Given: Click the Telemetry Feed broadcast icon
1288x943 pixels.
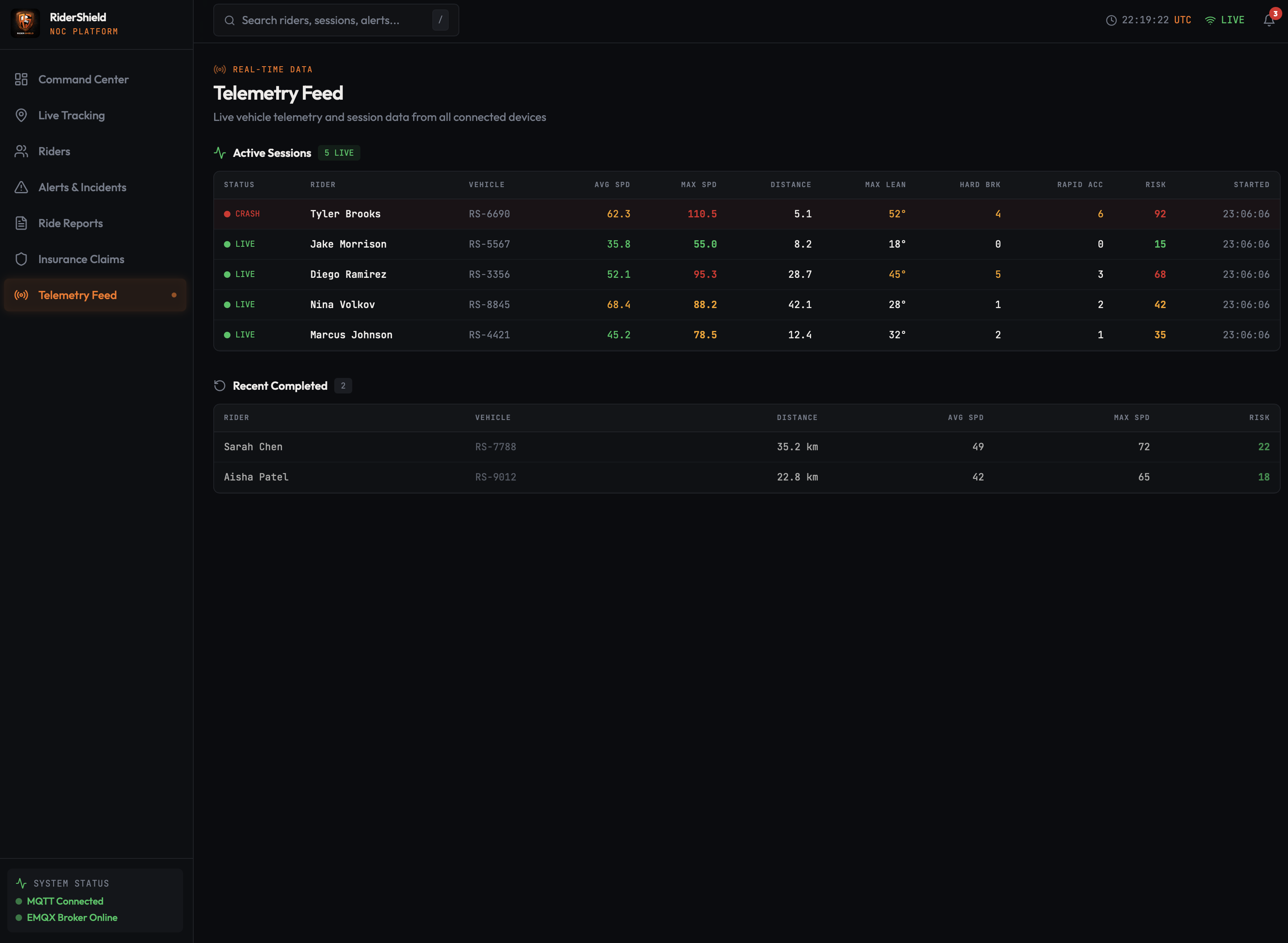Looking at the screenshot, I should tap(21, 295).
